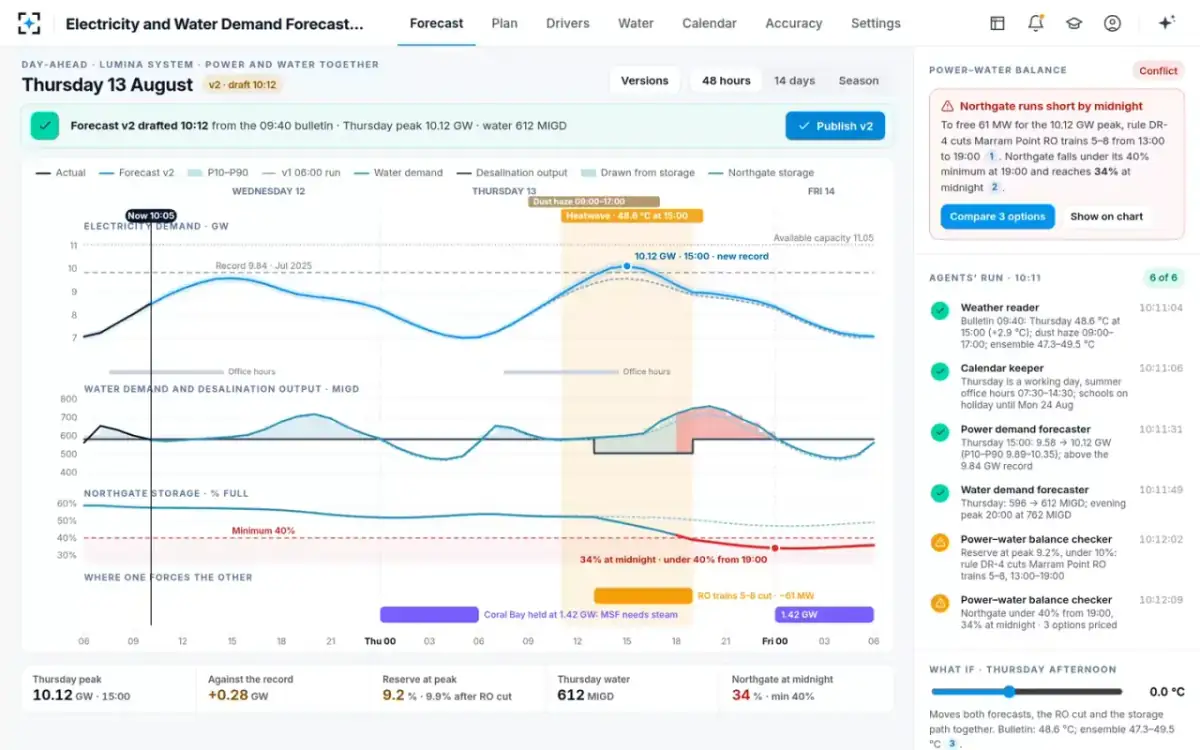
Task: Click footnote reference 3 in What If text
Action: [x=953, y=743]
